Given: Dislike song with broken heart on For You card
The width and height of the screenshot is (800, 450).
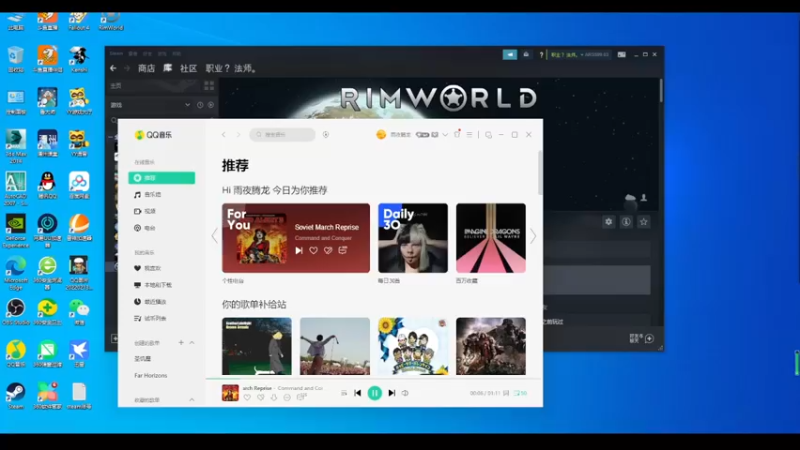Looking at the screenshot, I should point(328,251).
